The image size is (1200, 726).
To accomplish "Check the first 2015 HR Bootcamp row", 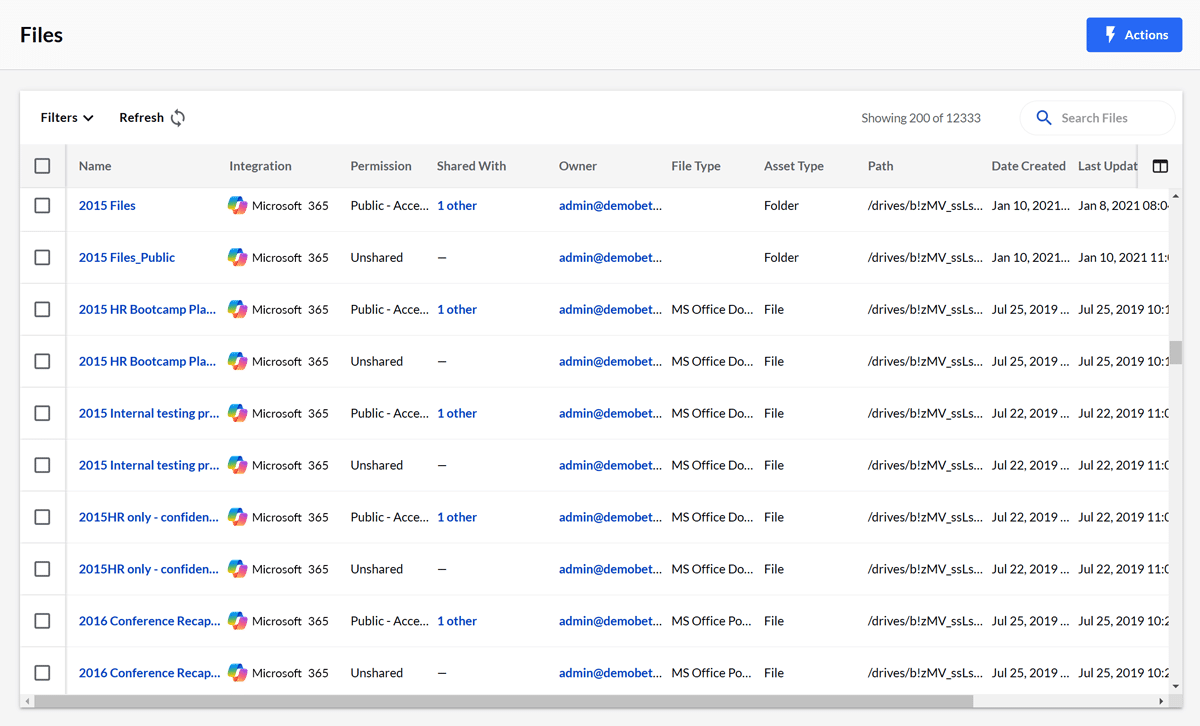I will (x=42, y=309).
